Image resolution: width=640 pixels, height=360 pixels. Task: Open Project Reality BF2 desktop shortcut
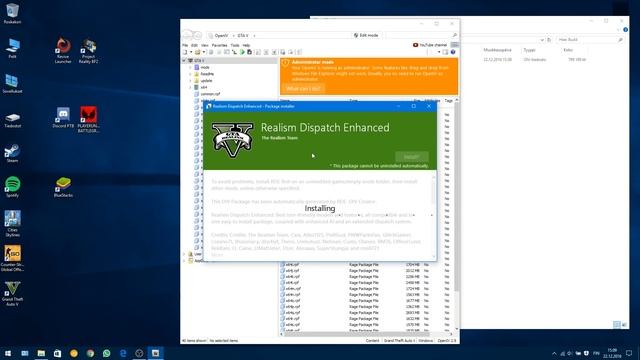click(x=88, y=51)
